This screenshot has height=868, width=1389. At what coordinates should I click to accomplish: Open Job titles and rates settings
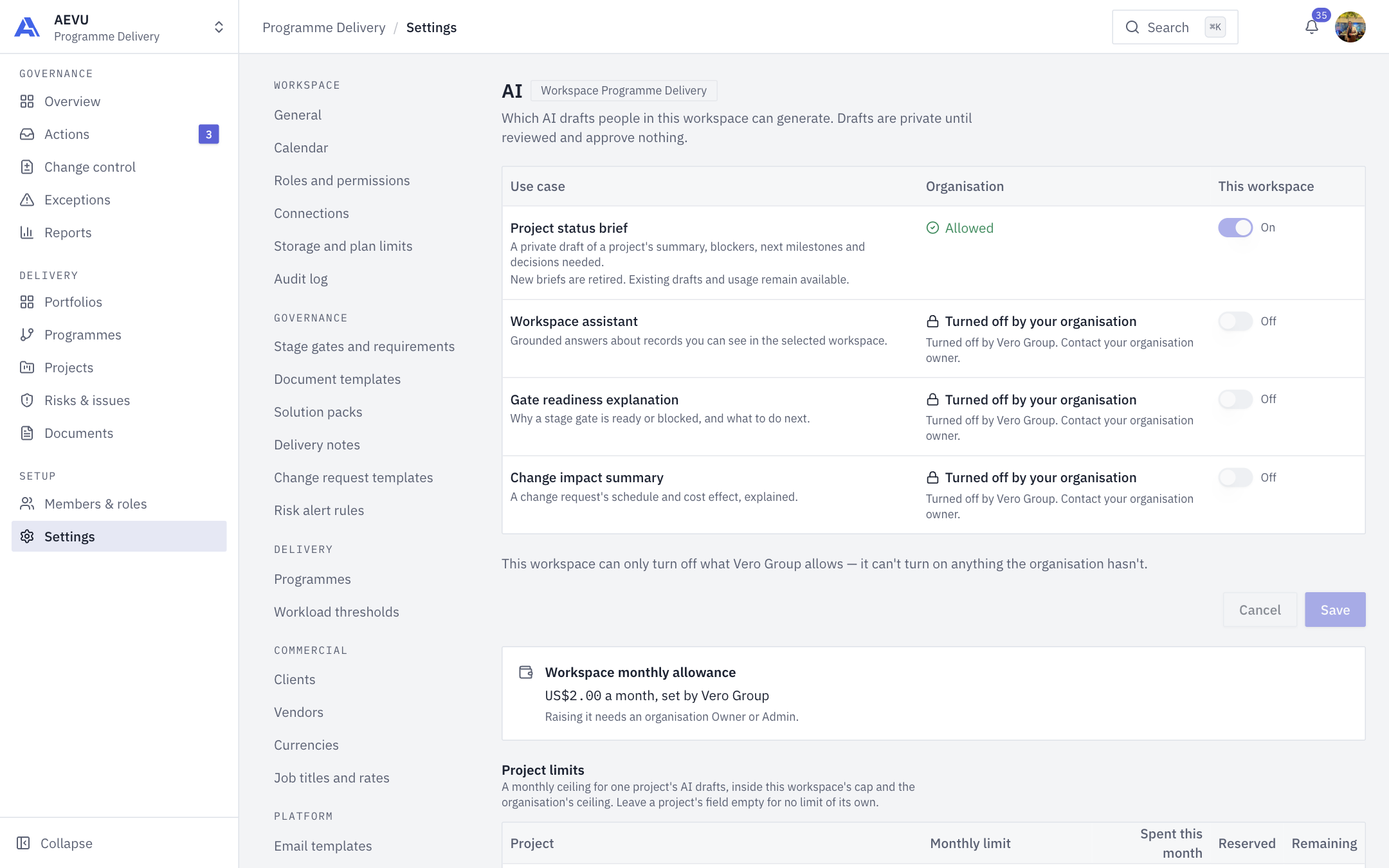tap(331, 778)
